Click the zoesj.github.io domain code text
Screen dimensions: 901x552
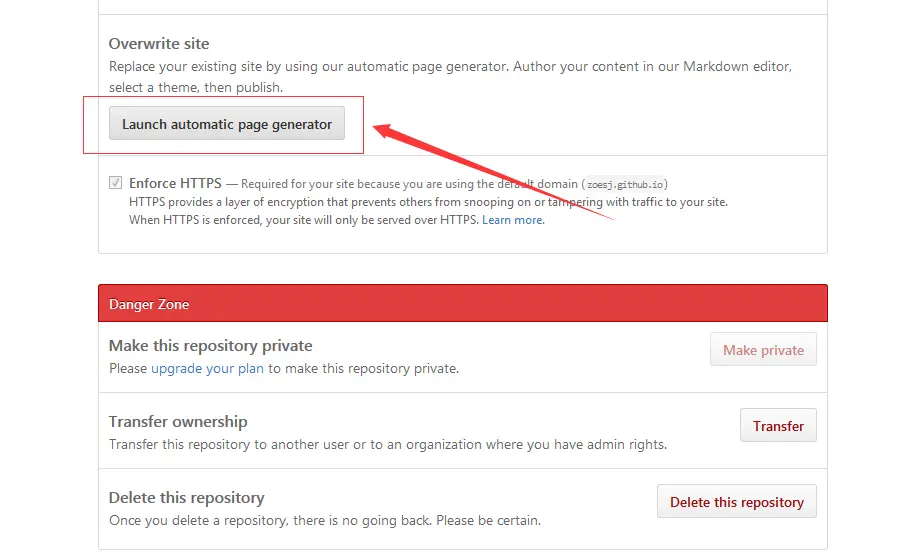(625, 185)
